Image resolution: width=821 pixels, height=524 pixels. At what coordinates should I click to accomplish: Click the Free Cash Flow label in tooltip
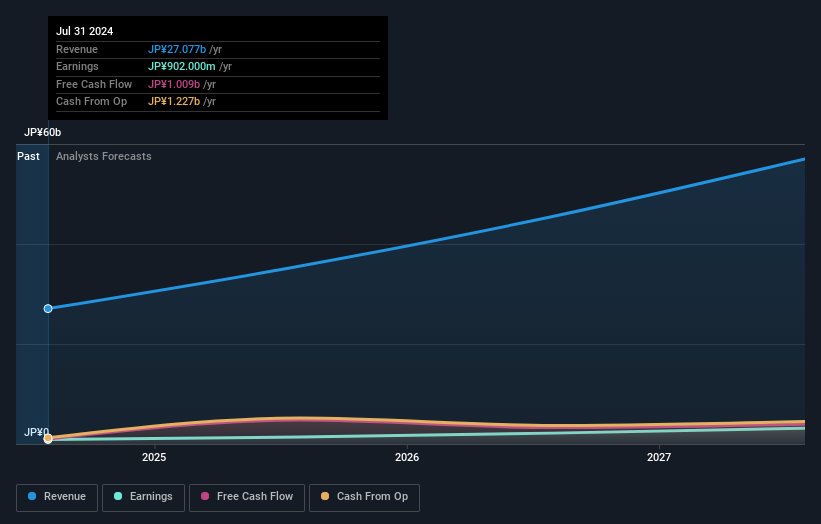pos(94,84)
